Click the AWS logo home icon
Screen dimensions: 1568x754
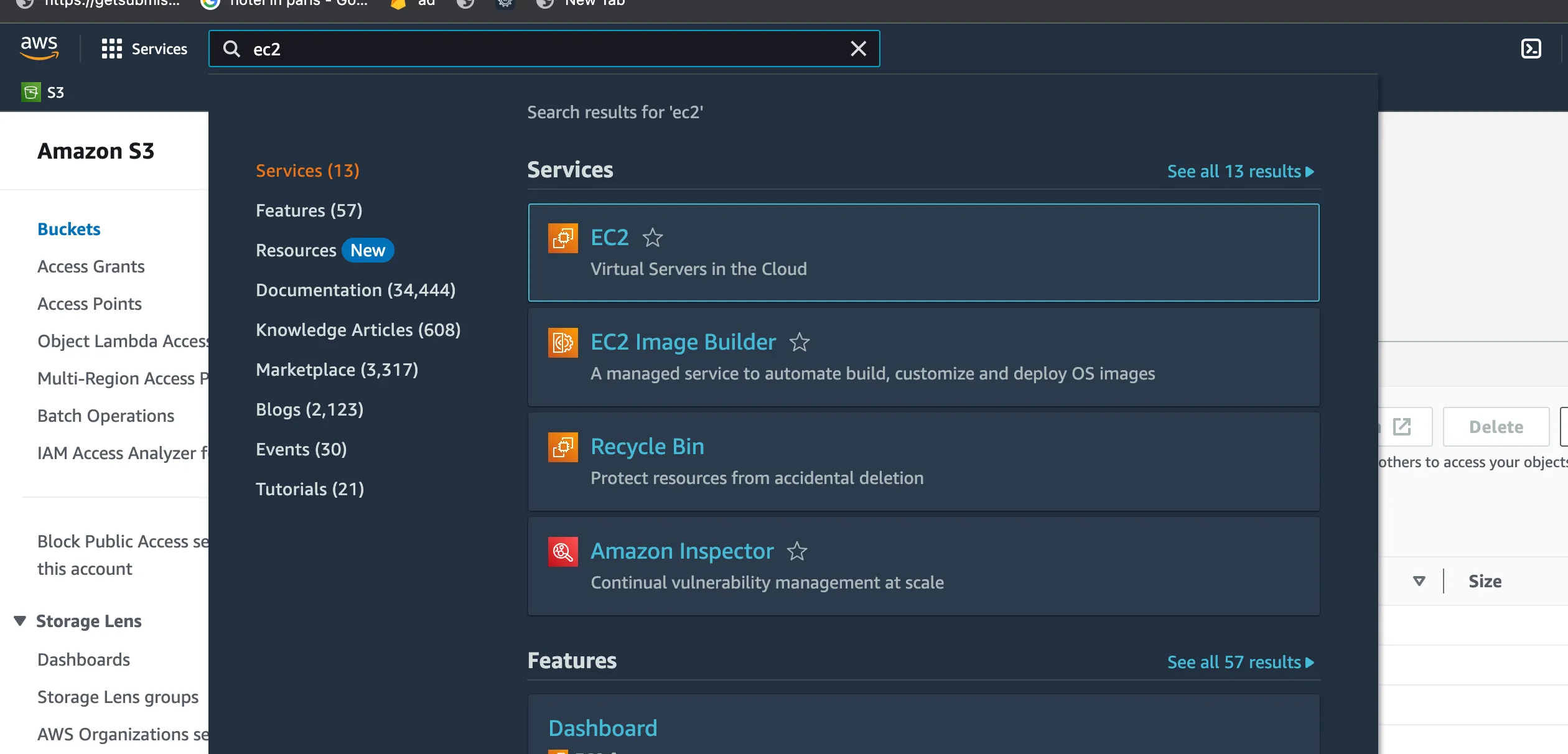39,48
